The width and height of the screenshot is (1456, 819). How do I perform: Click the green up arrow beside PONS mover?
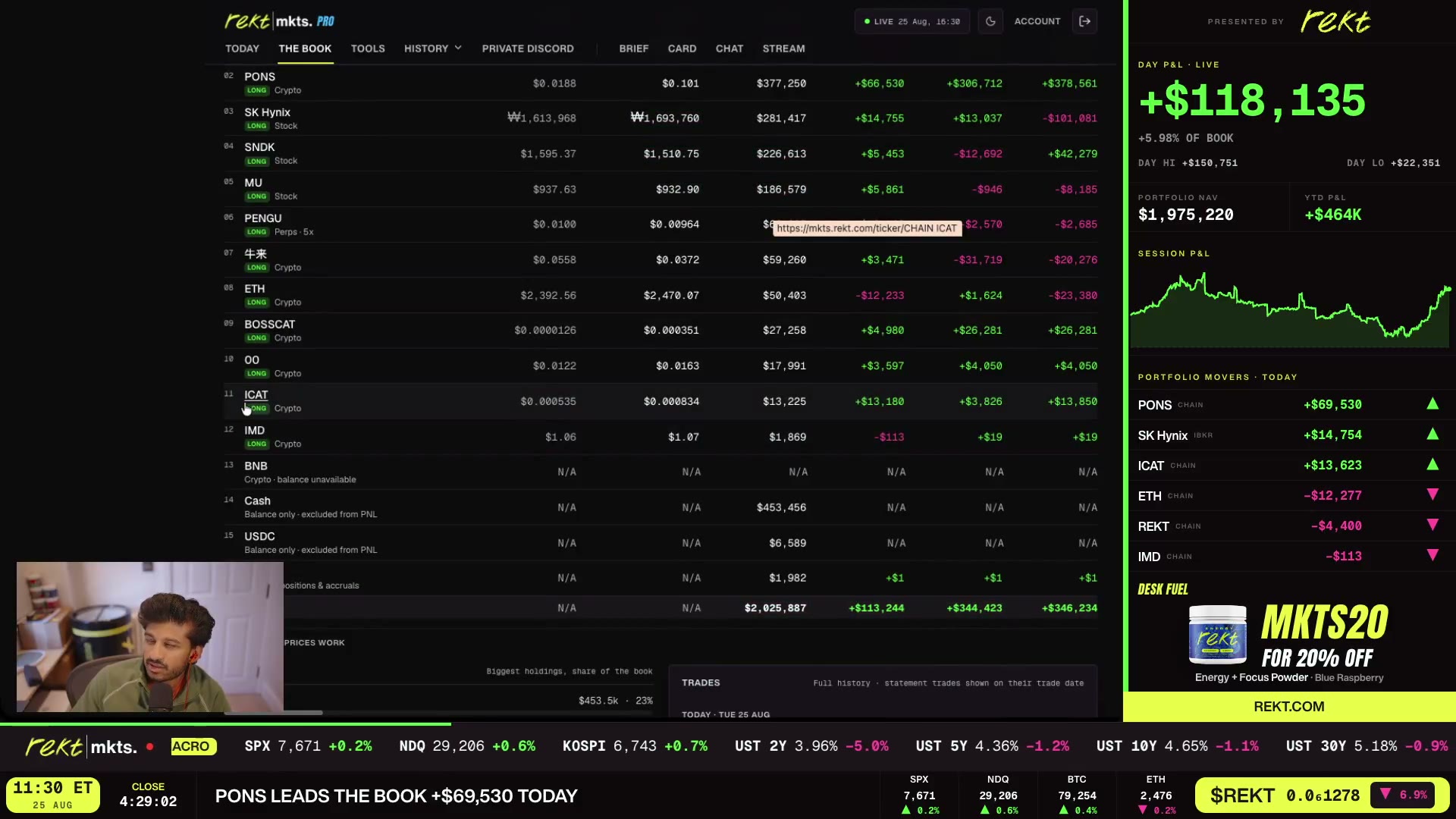coord(1432,404)
